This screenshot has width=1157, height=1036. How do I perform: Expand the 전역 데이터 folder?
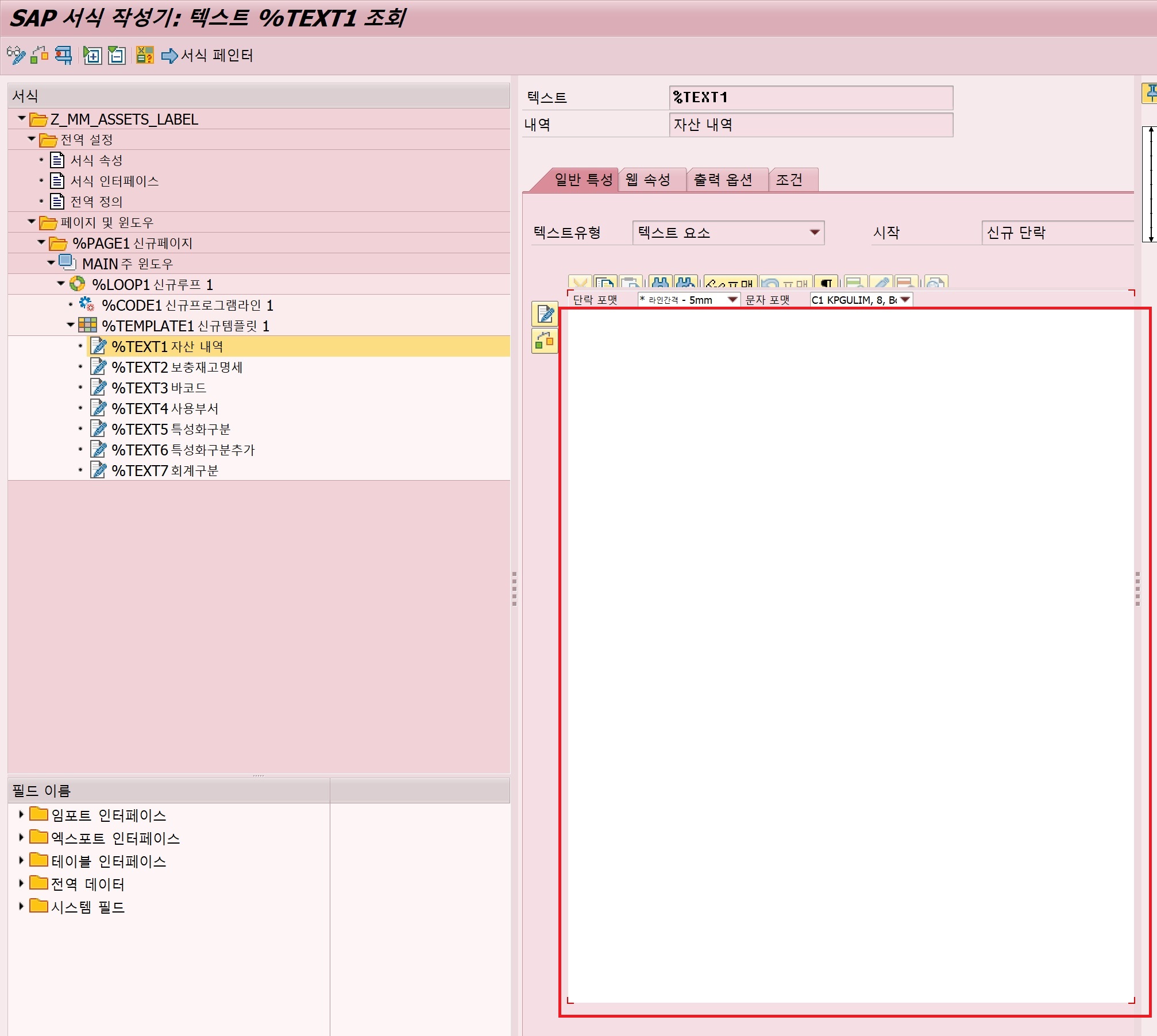21,883
